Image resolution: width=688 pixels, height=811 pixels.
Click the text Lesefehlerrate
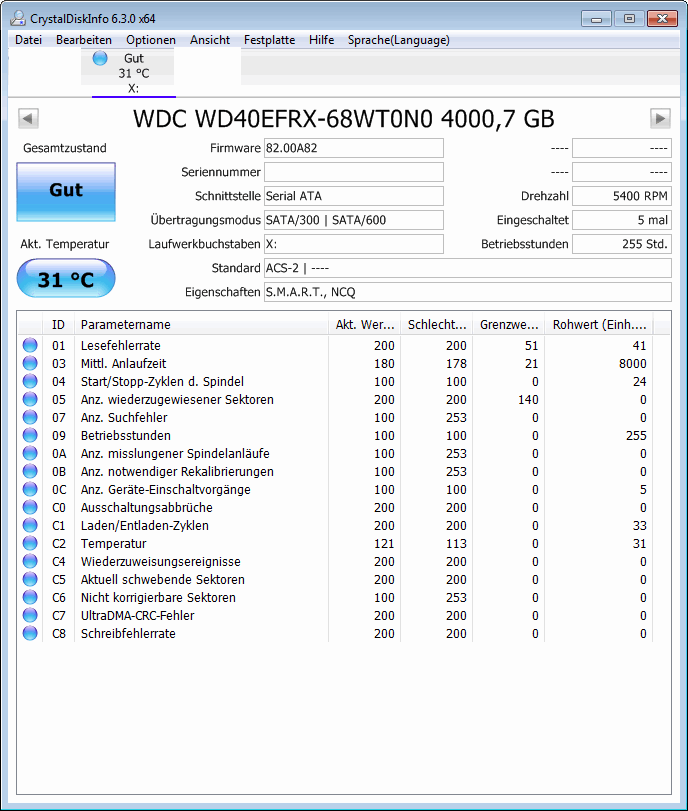click(121, 346)
